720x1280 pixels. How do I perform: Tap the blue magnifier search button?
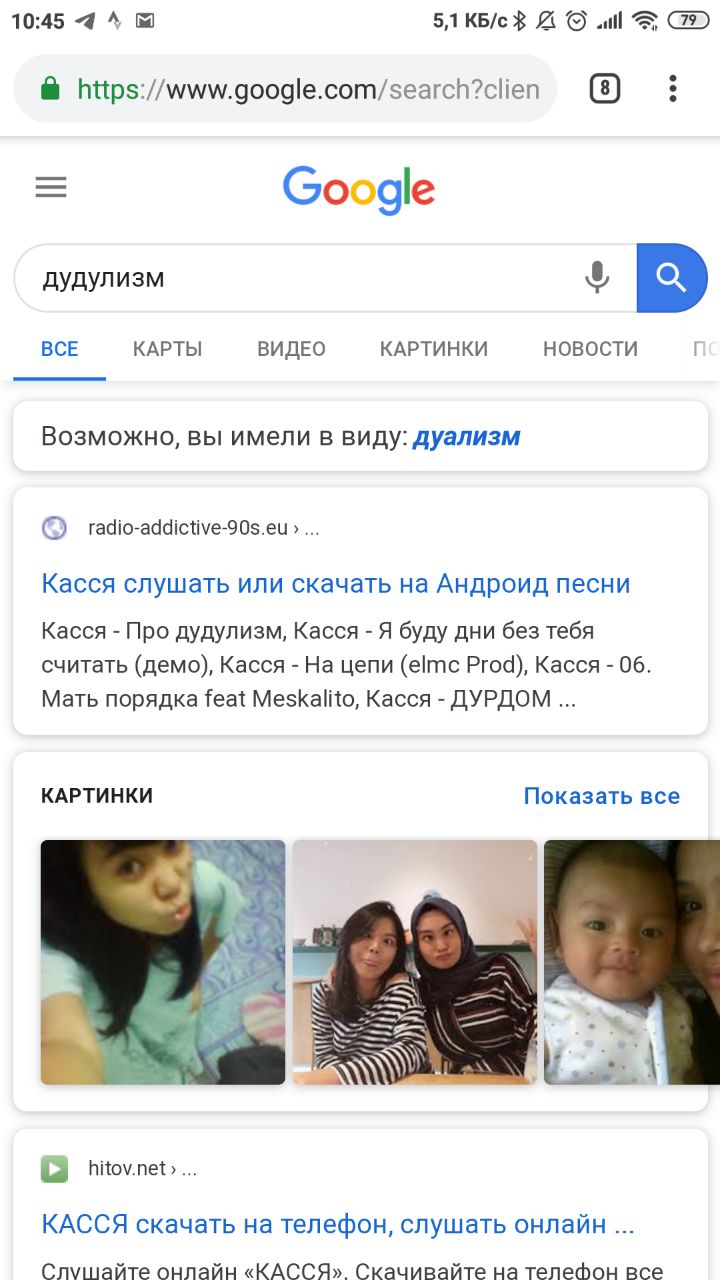coord(672,278)
